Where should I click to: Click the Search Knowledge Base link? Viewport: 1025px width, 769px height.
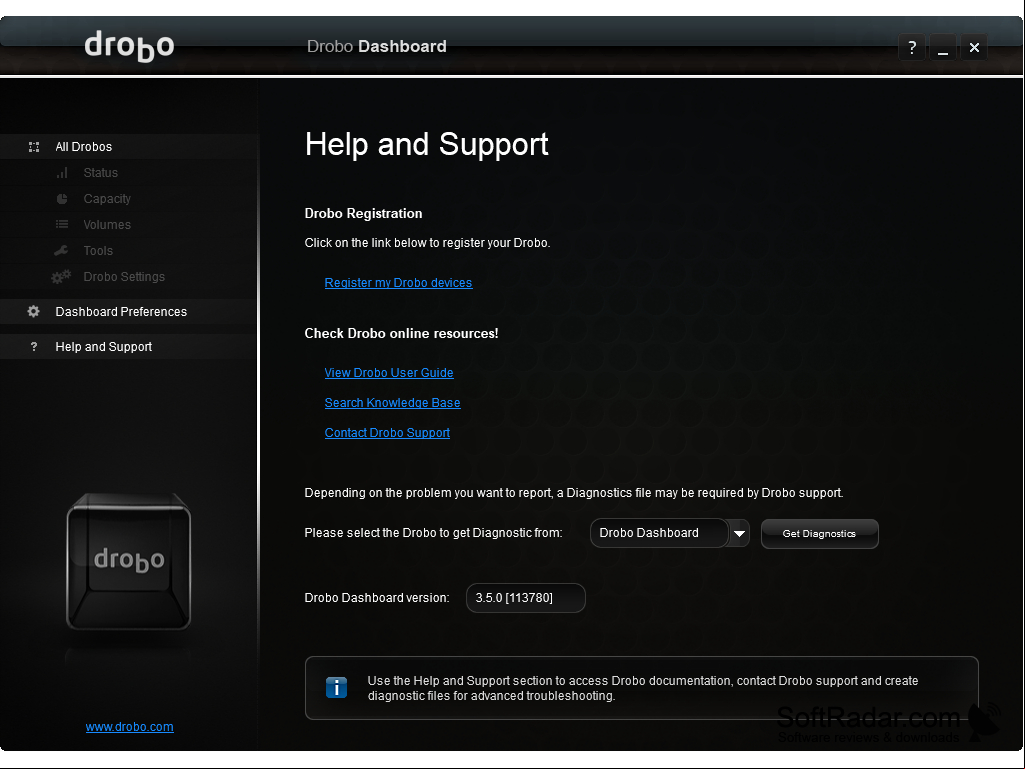tap(392, 403)
